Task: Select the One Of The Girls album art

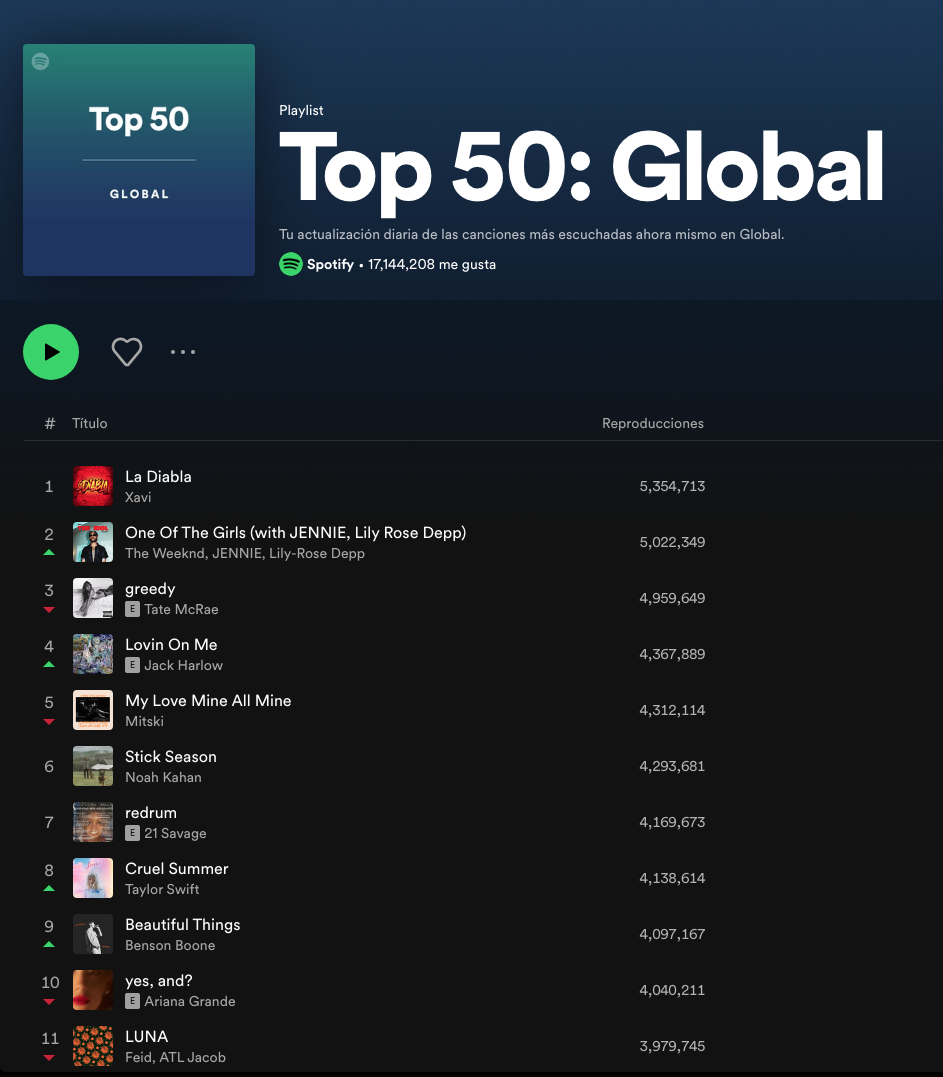Action: (x=93, y=542)
